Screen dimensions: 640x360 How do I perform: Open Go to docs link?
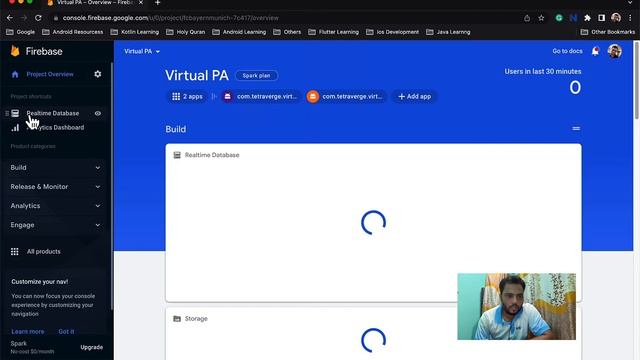[x=567, y=51]
